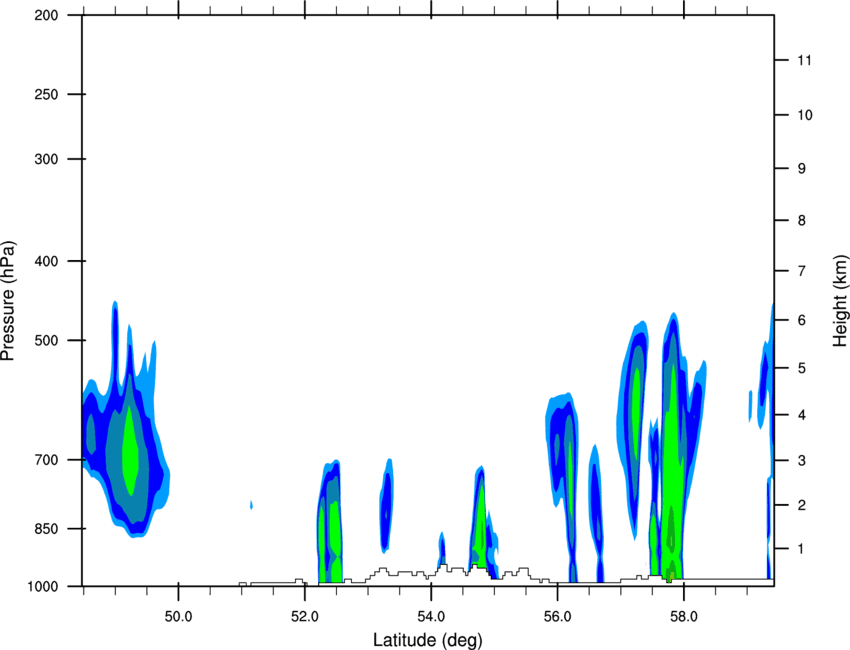Click the 700 pressure axis label
850x650 pixels.
(46, 460)
